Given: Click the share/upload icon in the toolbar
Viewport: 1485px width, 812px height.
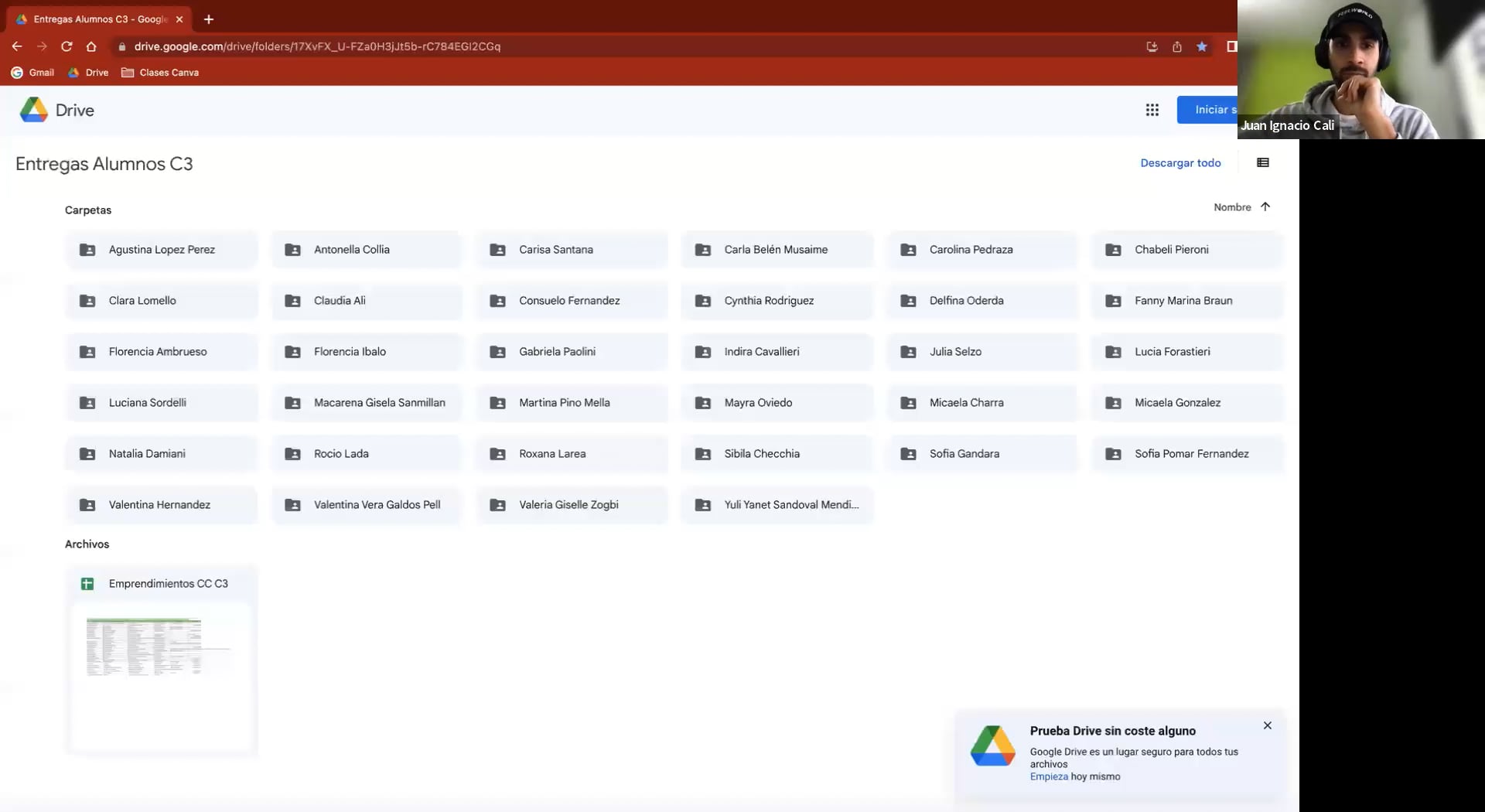Looking at the screenshot, I should (x=1176, y=46).
